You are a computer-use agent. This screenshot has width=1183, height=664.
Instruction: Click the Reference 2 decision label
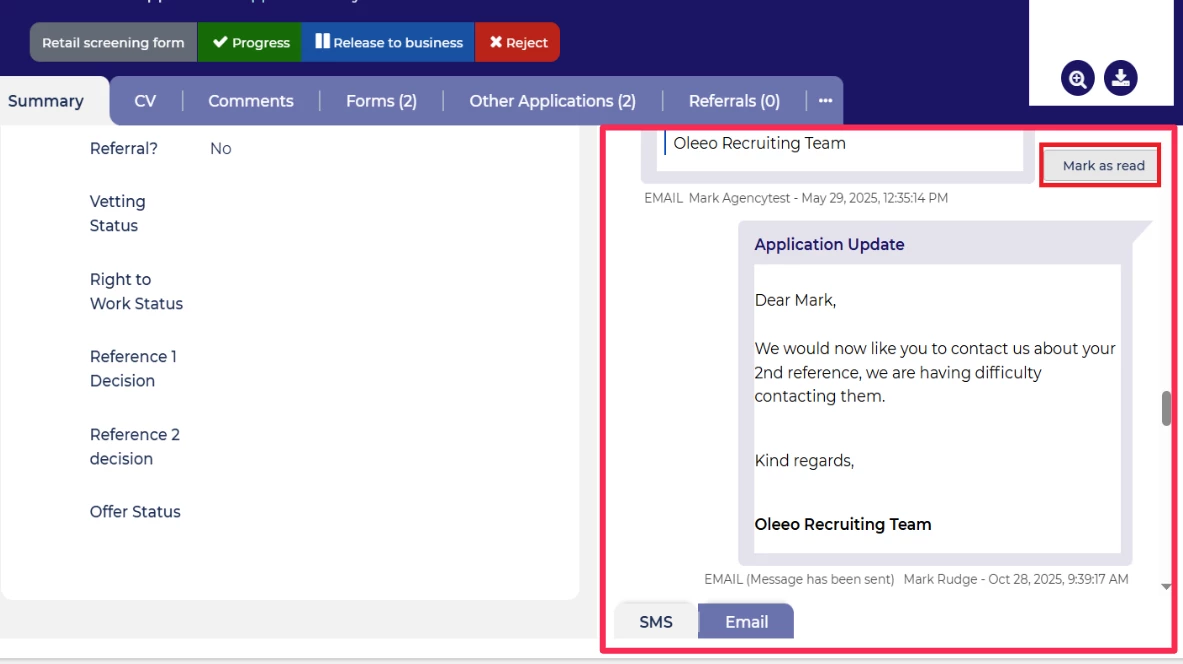(x=135, y=447)
